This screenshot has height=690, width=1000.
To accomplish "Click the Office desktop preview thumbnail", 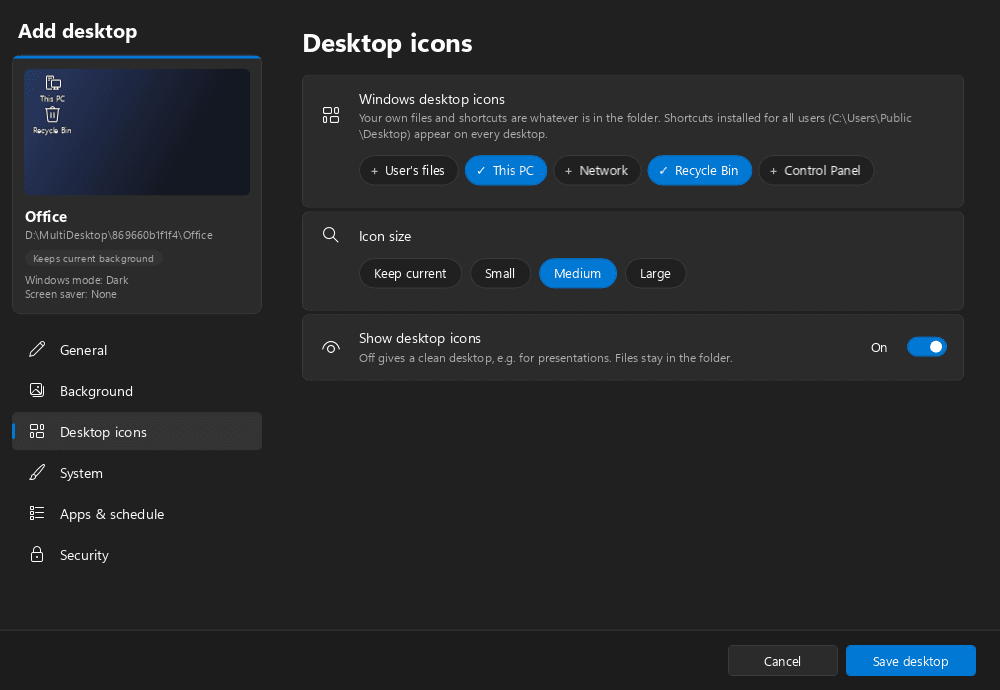I will pyautogui.click(x=137, y=131).
